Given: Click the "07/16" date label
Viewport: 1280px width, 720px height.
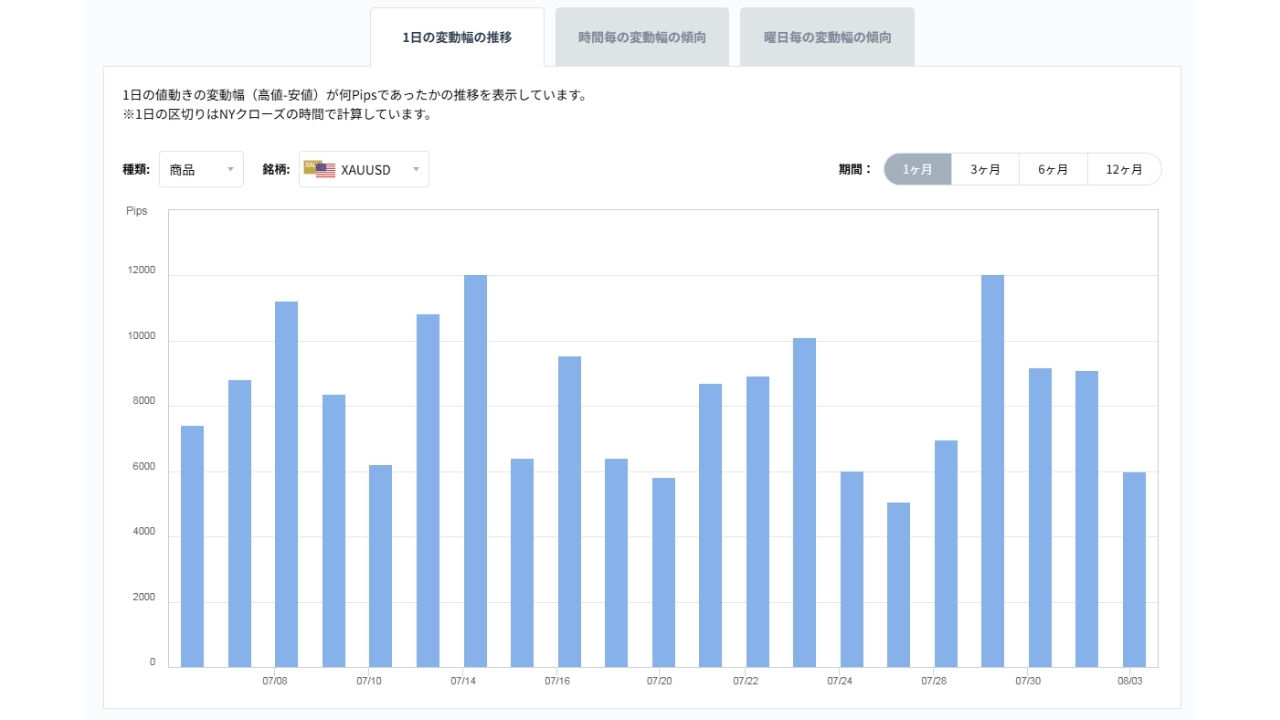Looking at the screenshot, I should click(557, 681).
